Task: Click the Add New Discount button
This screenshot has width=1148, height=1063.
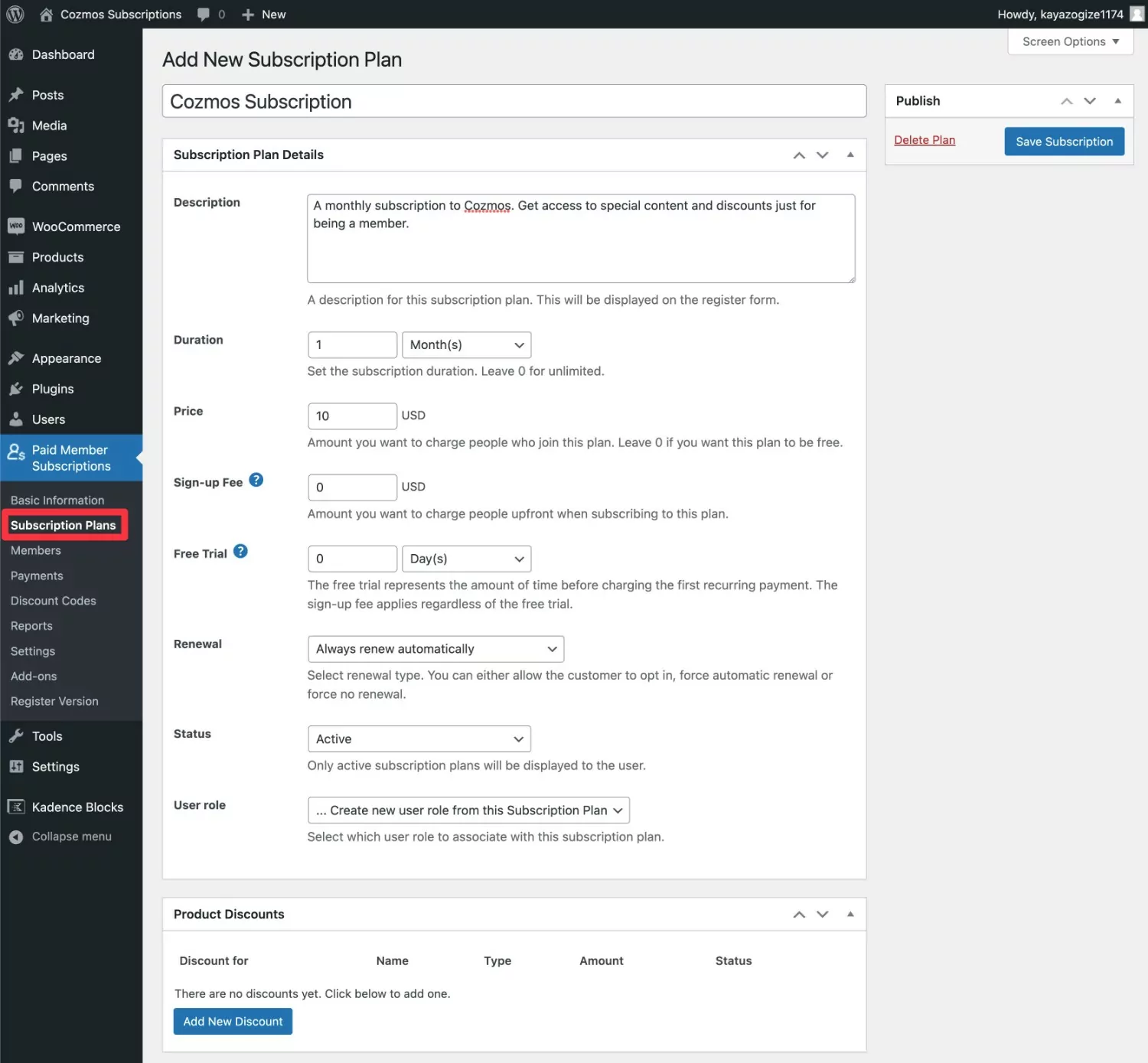Action: 233,1022
